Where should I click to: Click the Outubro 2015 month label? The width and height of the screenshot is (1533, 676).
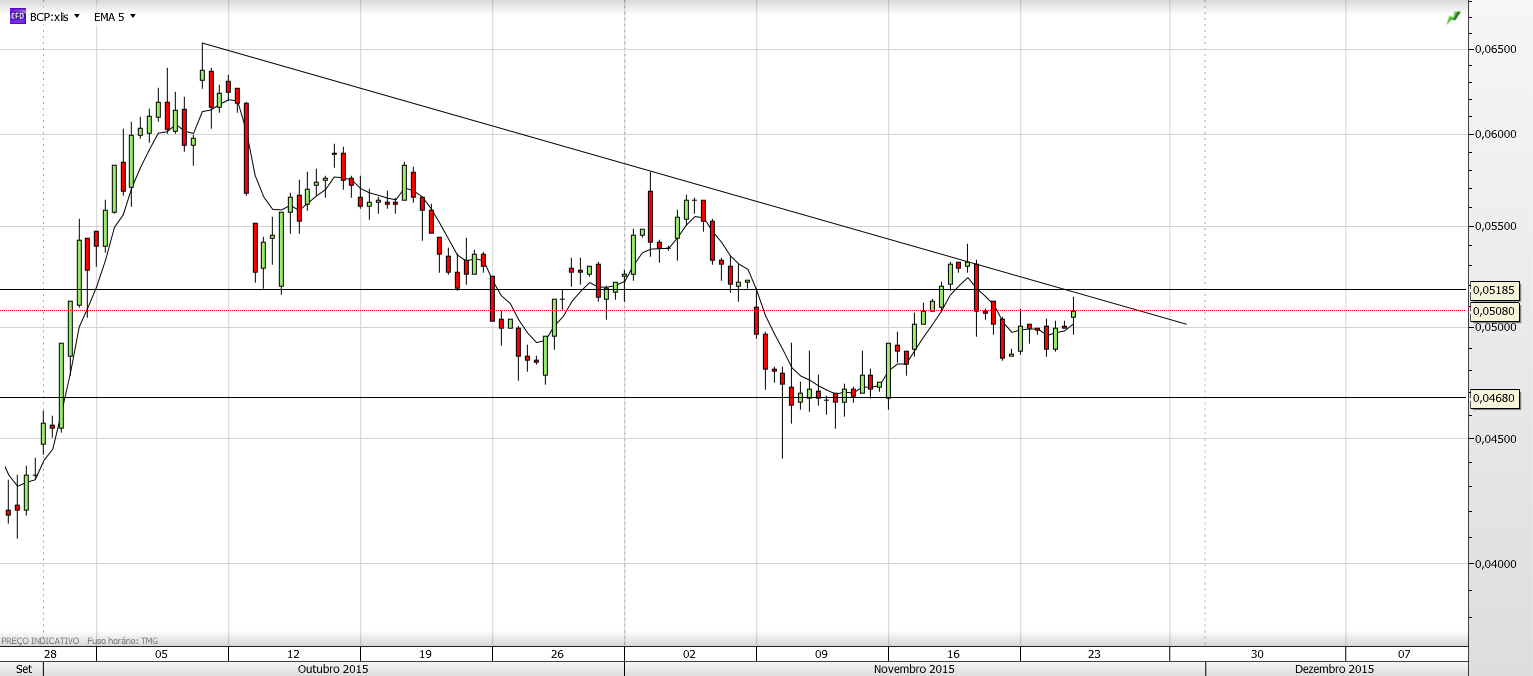[333, 669]
